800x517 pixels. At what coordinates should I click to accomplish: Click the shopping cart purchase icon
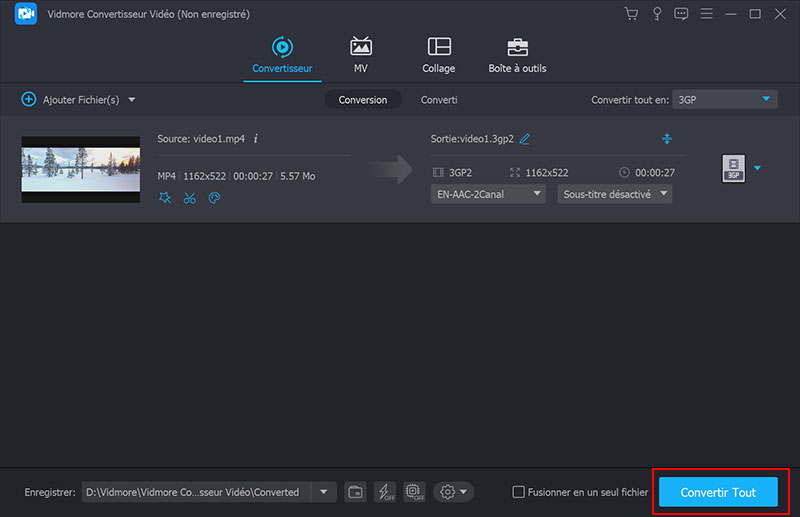tap(630, 14)
